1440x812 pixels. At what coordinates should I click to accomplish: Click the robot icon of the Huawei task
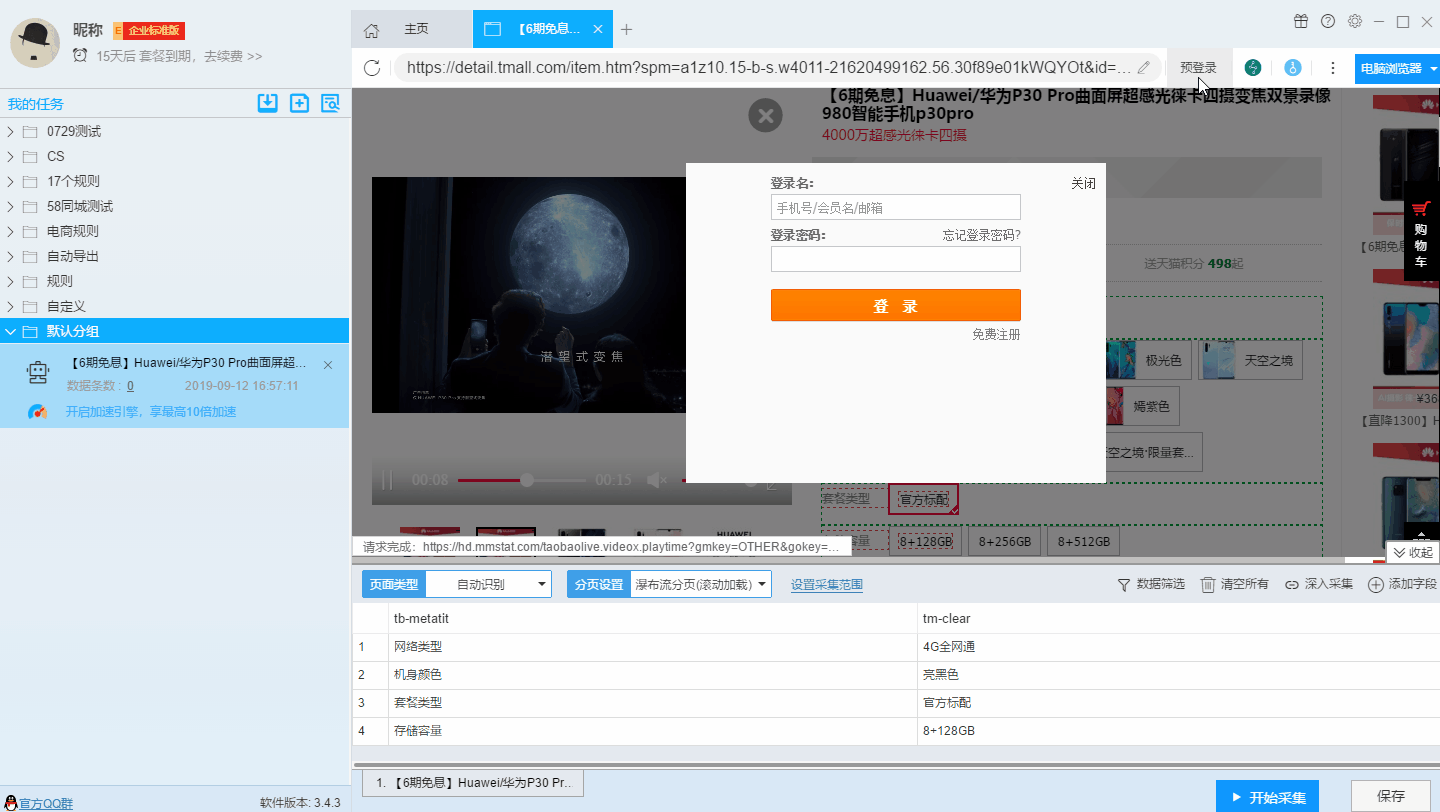click(38, 373)
